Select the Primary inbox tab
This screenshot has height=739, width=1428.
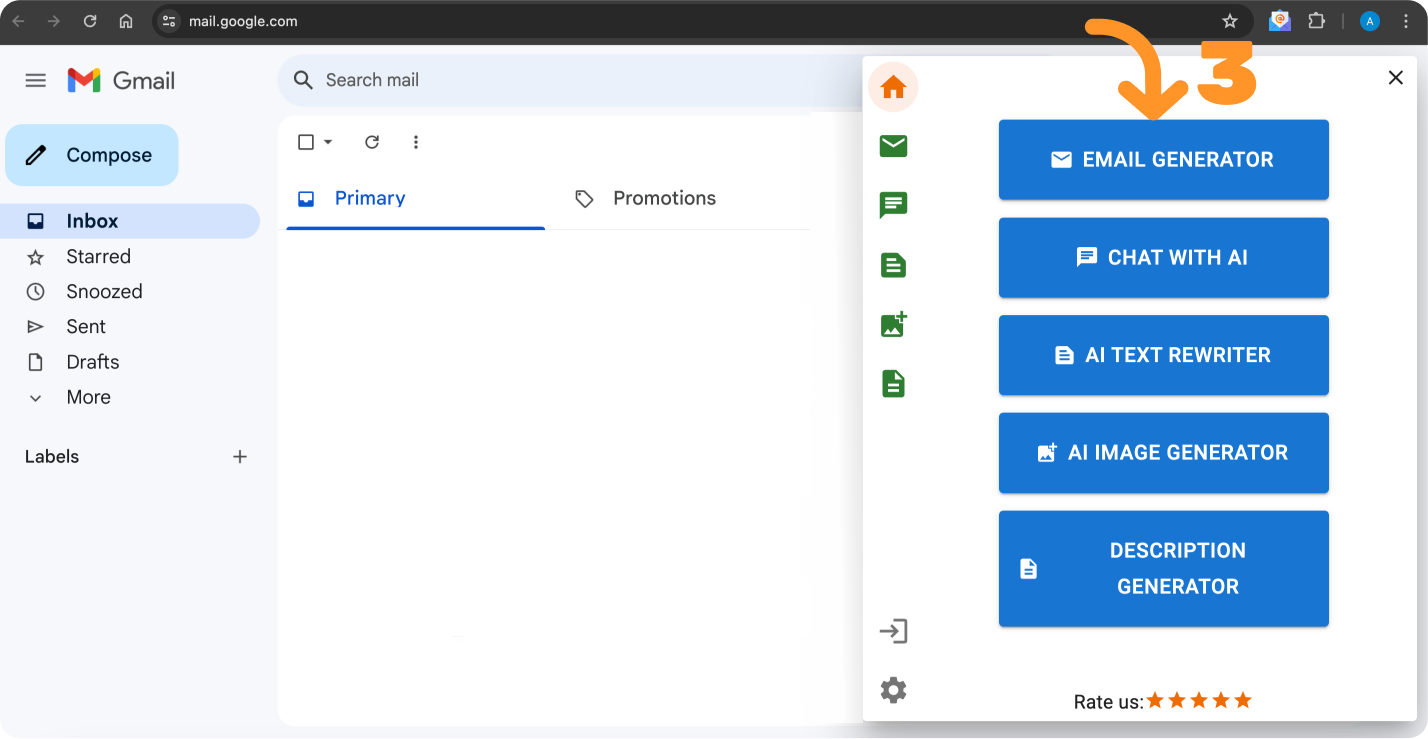pyautogui.click(x=369, y=198)
